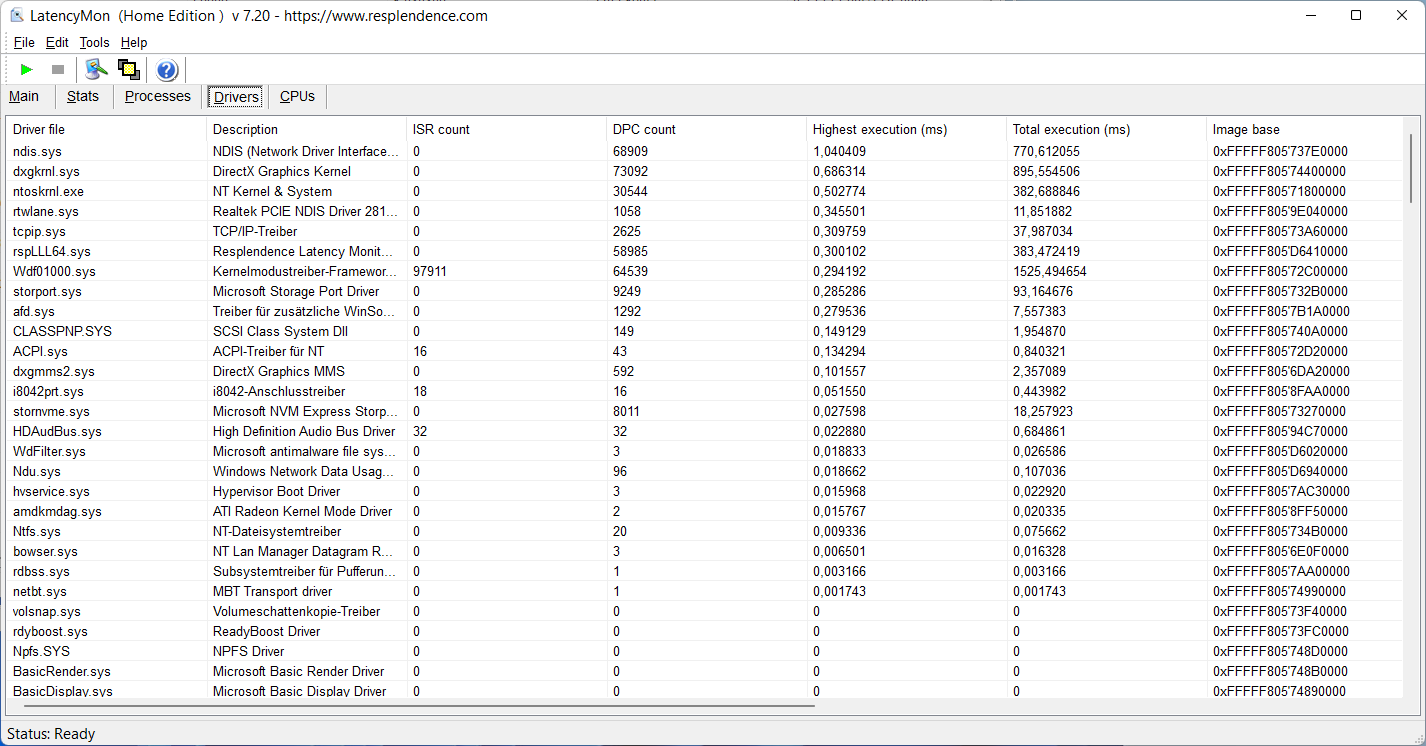Select the afd.sys driver row
Image resolution: width=1426 pixels, height=746 pixels.
pos(705,311)
